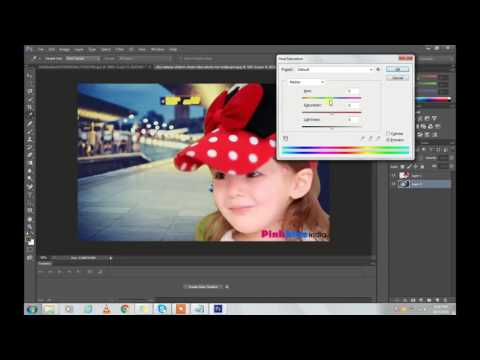480x360 pixels.
Task: Open the Filter menu
Action: [x=120, y=49]
